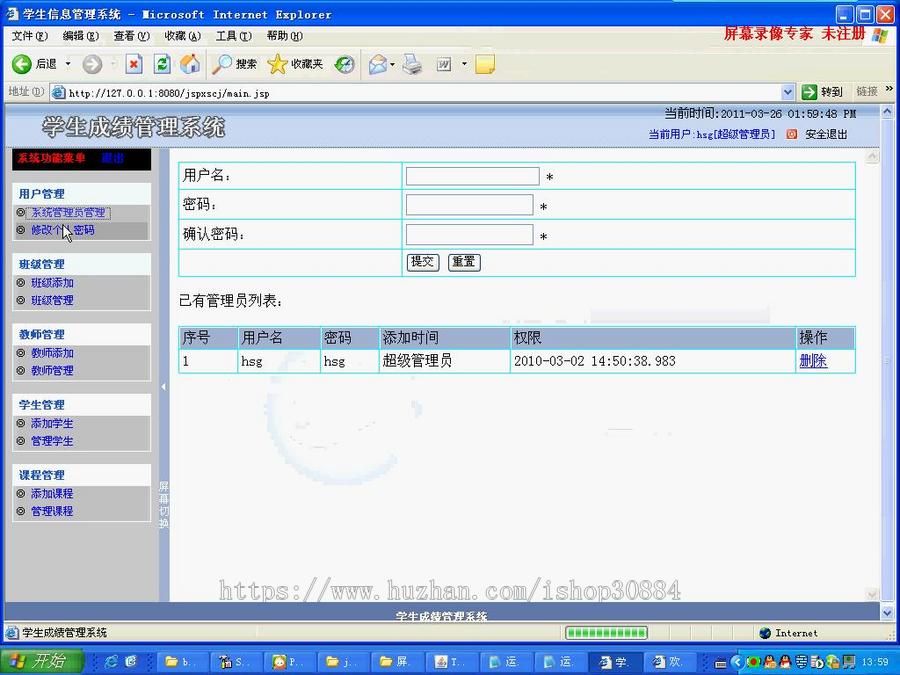
Task: Open the History globe icon
Action: click(x=344, y=64)
